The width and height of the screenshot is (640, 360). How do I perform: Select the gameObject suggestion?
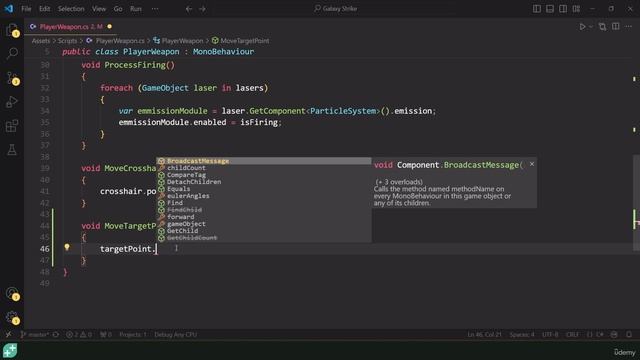click(x=264, y=224)
